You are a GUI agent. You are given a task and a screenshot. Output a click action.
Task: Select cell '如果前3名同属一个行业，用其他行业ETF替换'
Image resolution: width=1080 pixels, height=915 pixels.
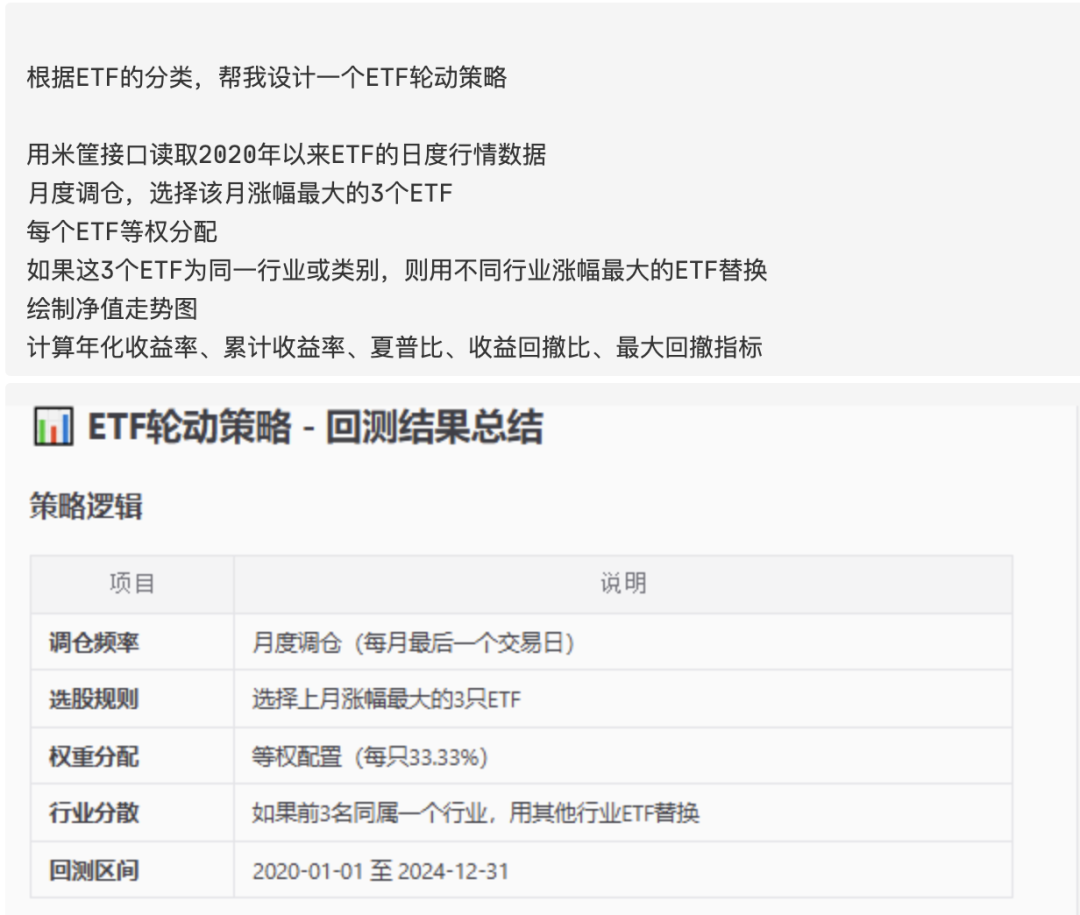623,812
